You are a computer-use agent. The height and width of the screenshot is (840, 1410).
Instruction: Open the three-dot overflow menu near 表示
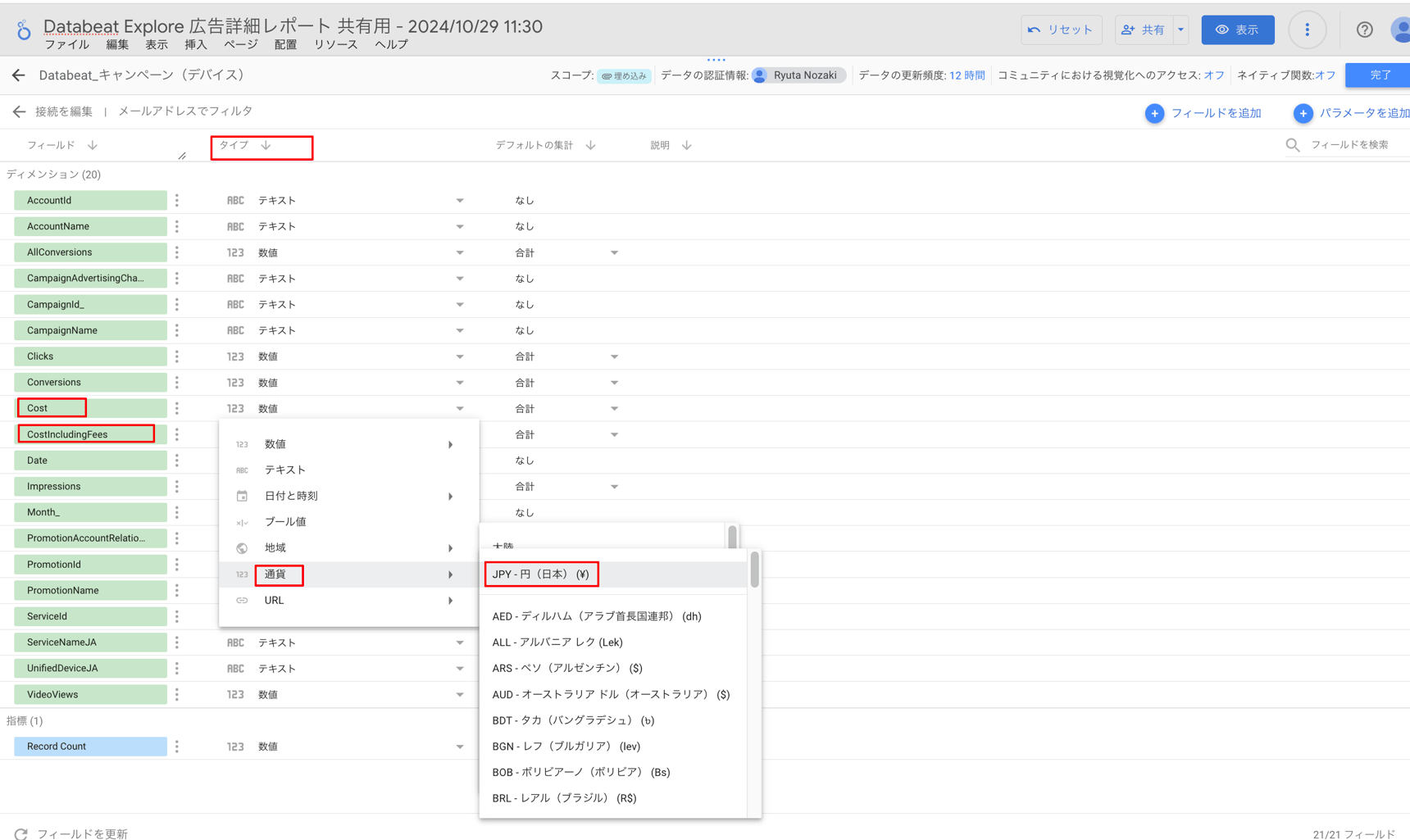[x=1307, y=30]
